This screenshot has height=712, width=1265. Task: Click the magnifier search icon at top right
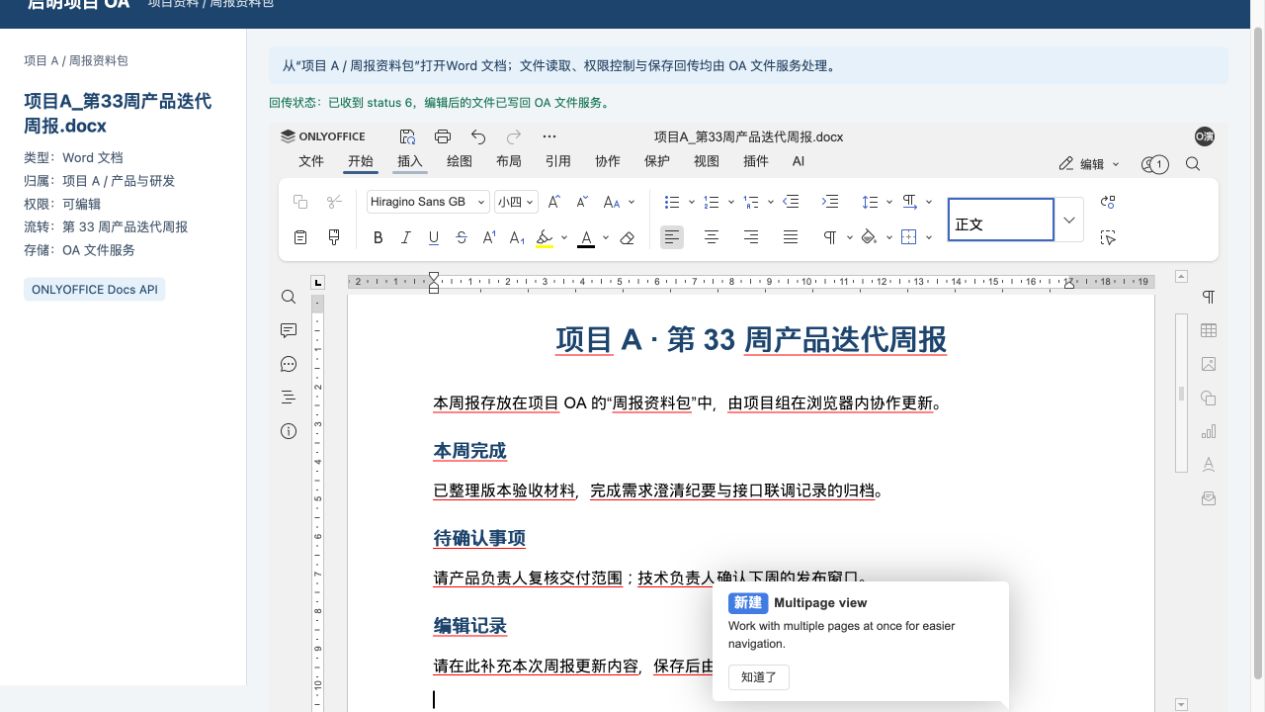pyautogui.click(x=1193, y=164)
